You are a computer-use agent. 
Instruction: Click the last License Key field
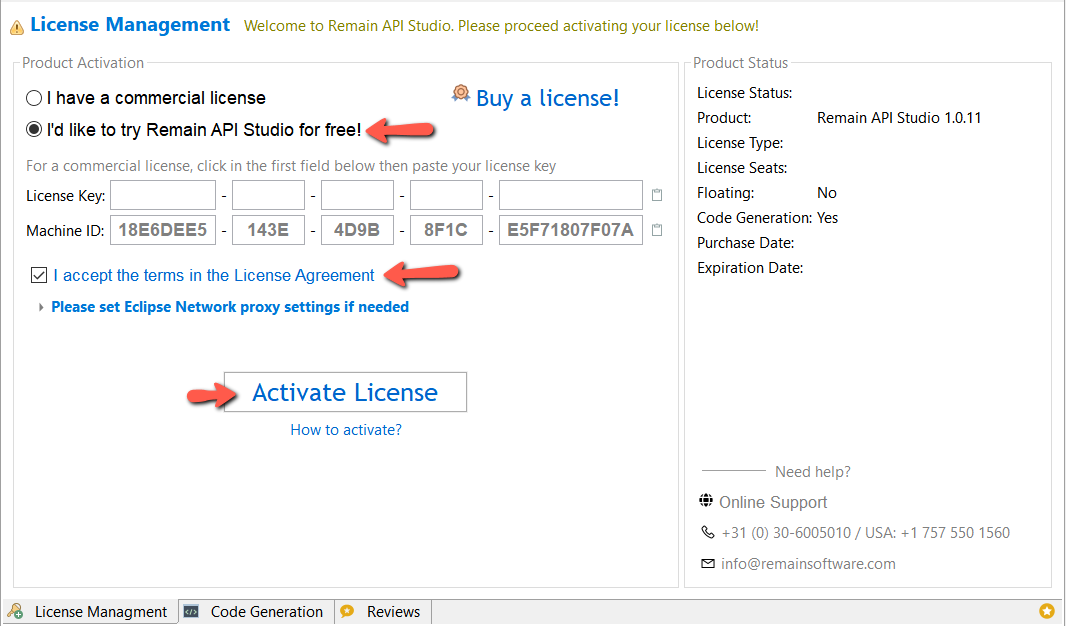tap(571, 195)
